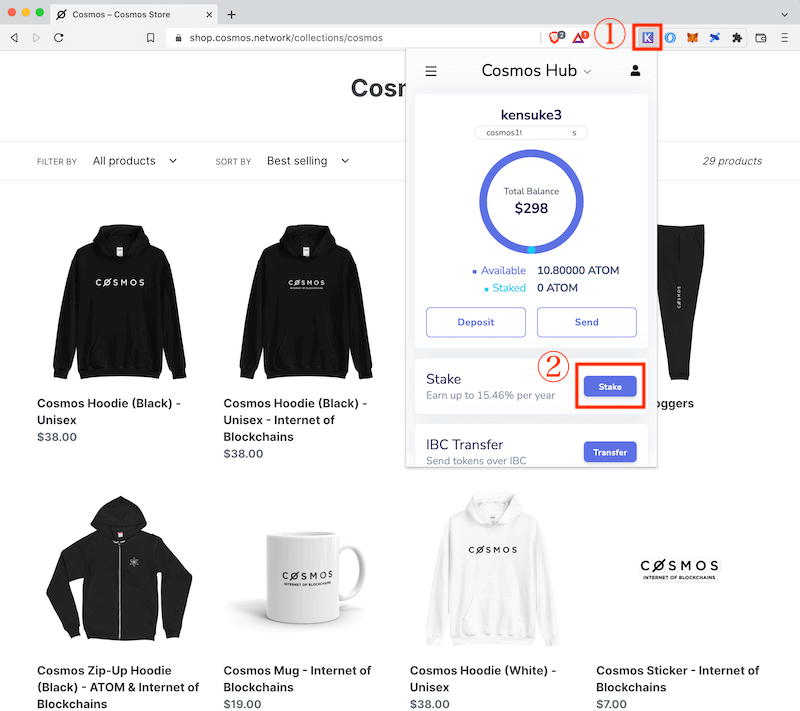Open the browser main hamburger menu
The image size is (800, 711).
click(785, 38)
